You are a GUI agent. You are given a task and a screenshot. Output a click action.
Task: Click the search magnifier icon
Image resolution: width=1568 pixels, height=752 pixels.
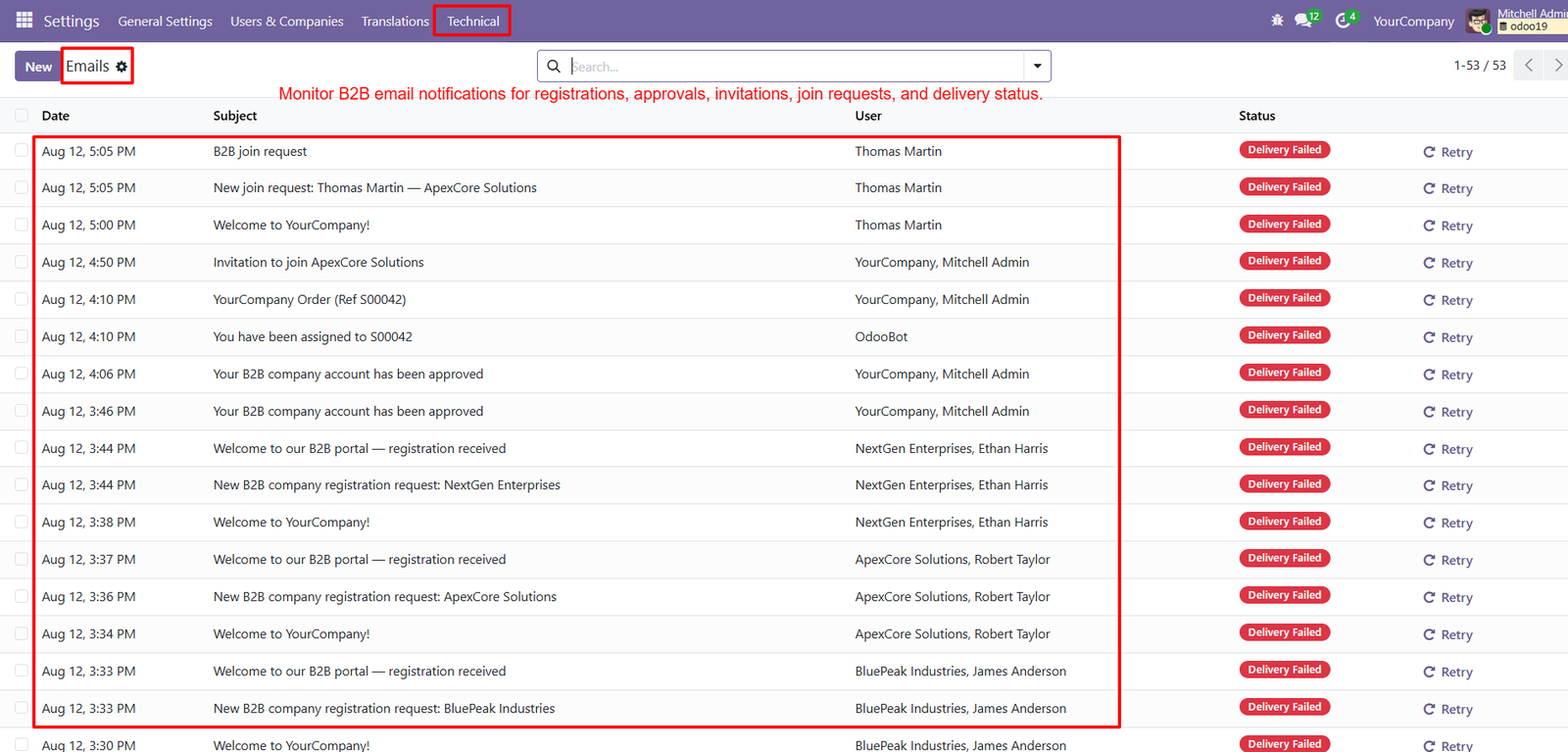pyautogui.click(x=554, y=66)
